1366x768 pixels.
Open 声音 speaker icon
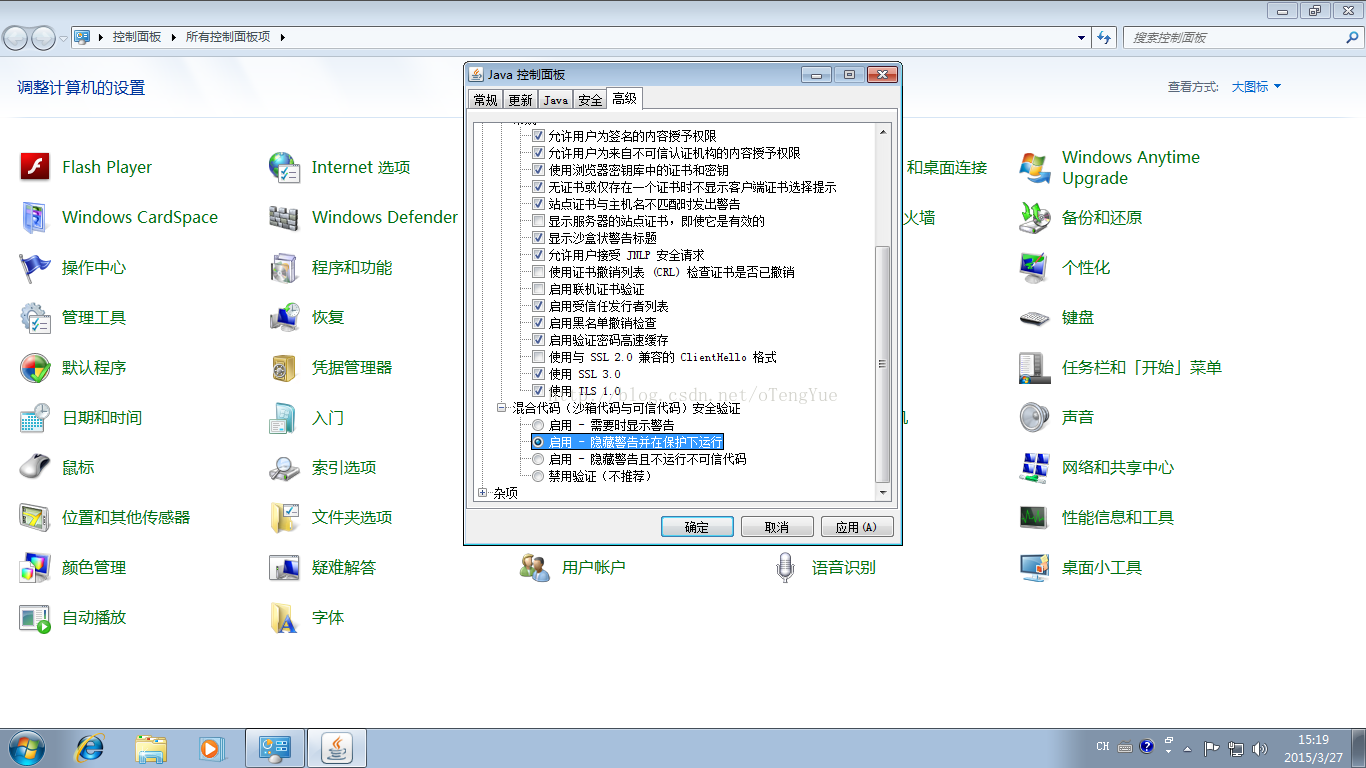point(1035,417)
